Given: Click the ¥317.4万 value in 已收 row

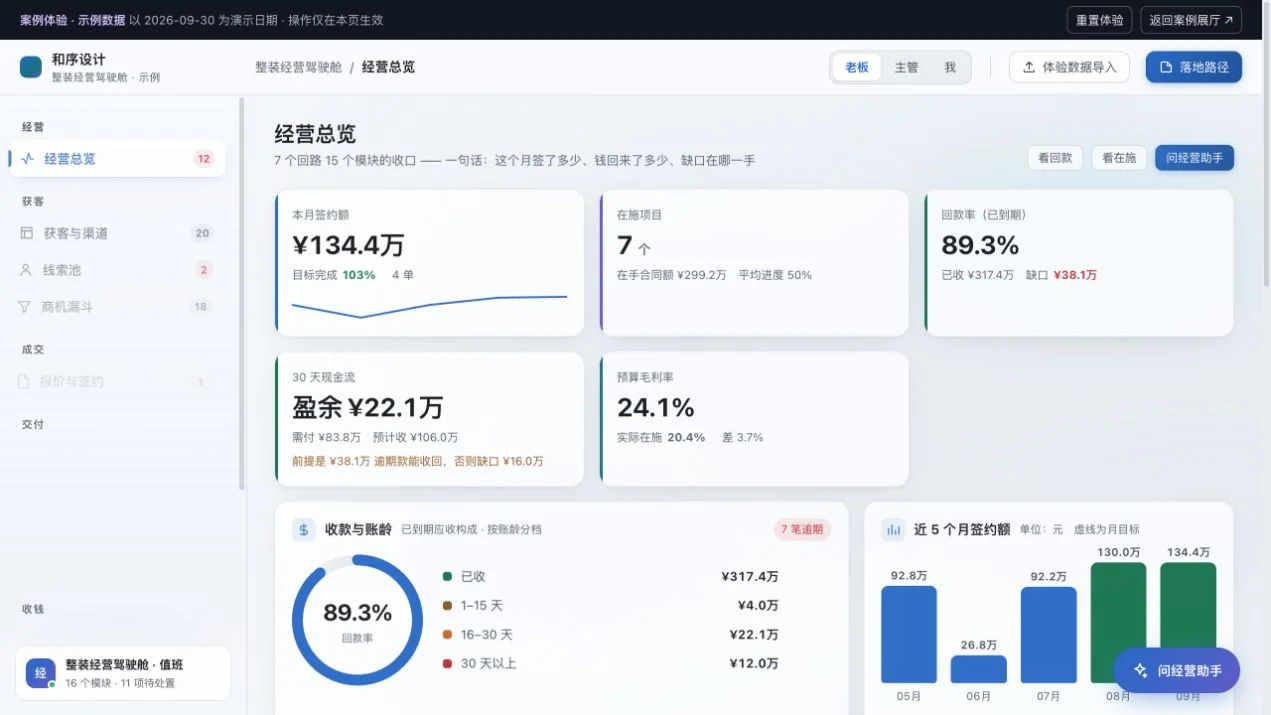Looking at the screenshot, I should (x=750, y=576).
